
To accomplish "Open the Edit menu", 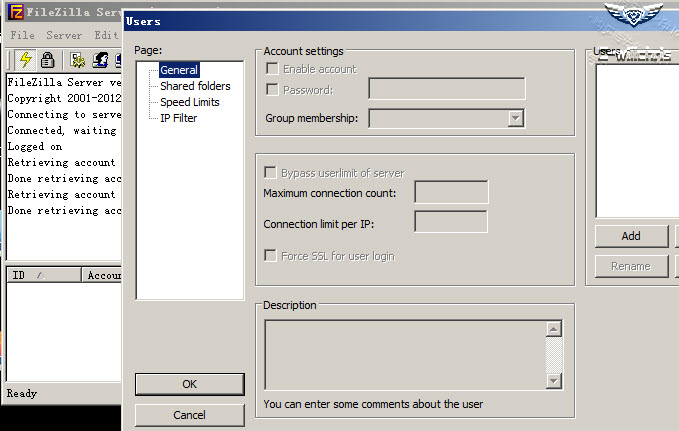I will pos(107,35).
